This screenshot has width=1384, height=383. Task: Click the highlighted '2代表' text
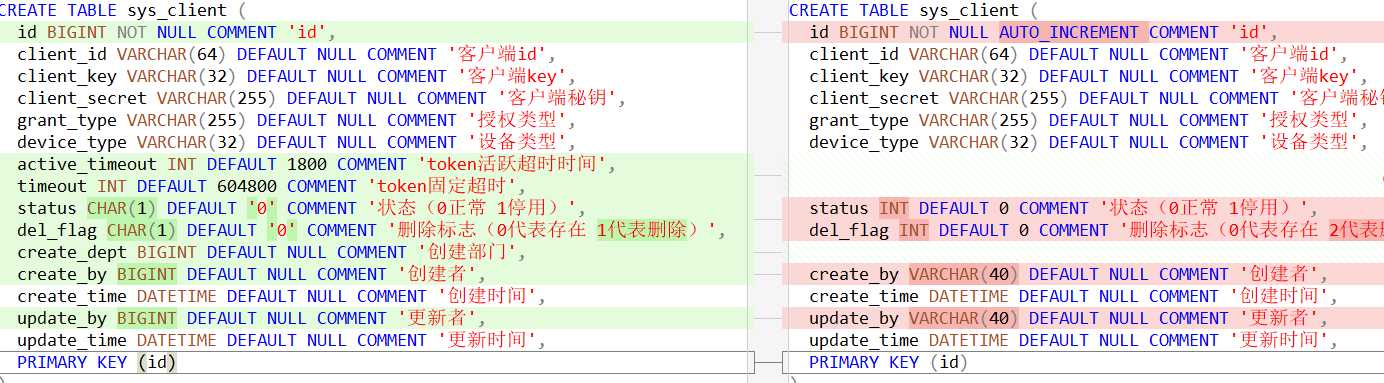(x=1356, y=230)
